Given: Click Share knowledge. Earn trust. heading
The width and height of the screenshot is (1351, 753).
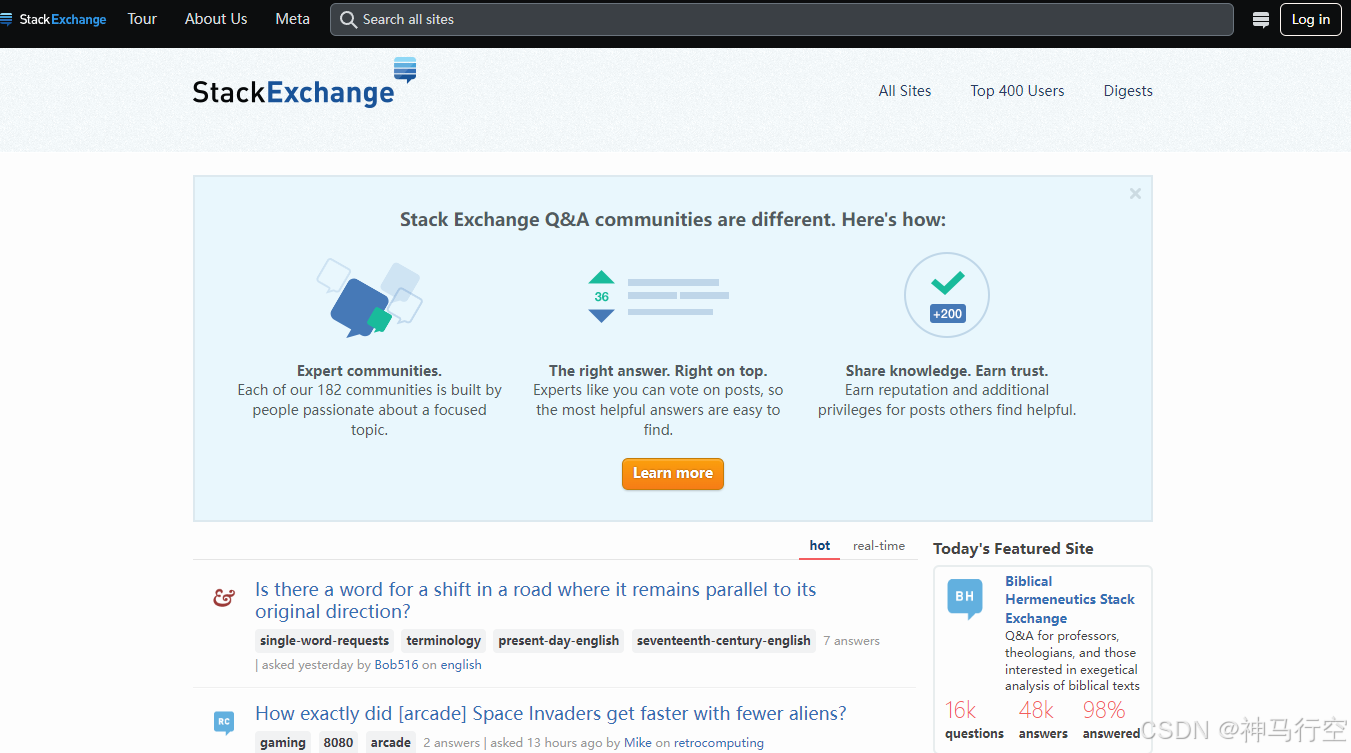Looking at the screenshot, I should click(947, 371).
